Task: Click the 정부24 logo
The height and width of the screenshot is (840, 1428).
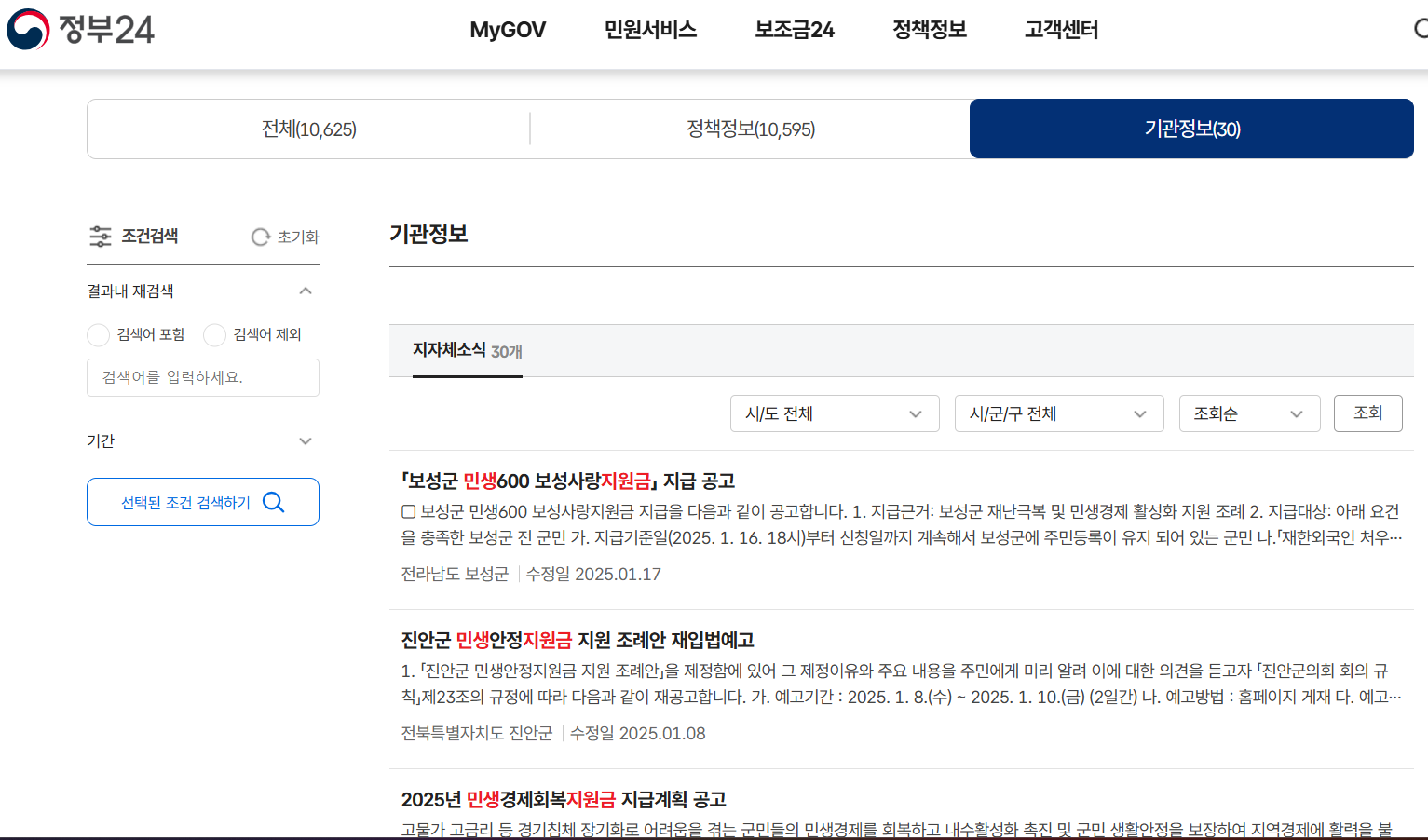Action: (79, 30)
